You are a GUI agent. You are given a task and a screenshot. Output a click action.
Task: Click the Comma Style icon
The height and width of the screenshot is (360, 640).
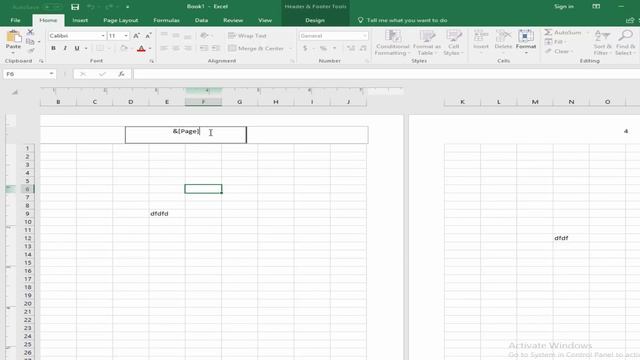coord(334,48)
